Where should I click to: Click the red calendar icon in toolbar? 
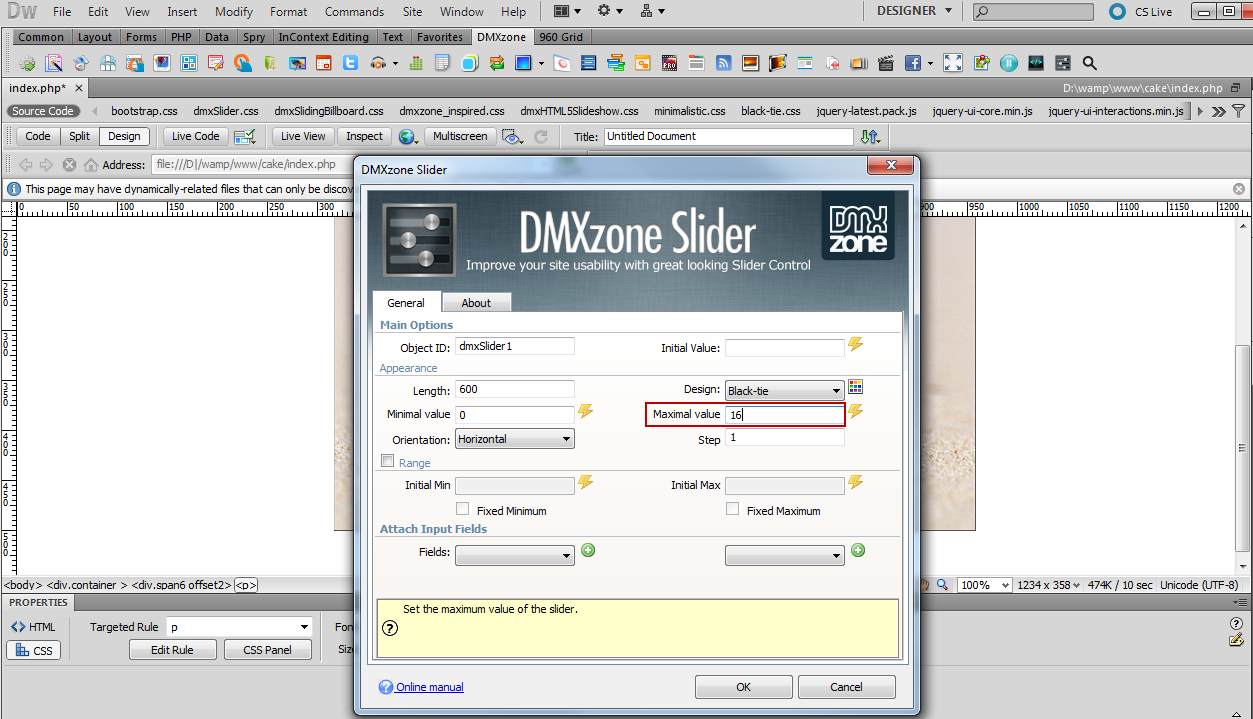pyautogui.click(x=323, y=62)
